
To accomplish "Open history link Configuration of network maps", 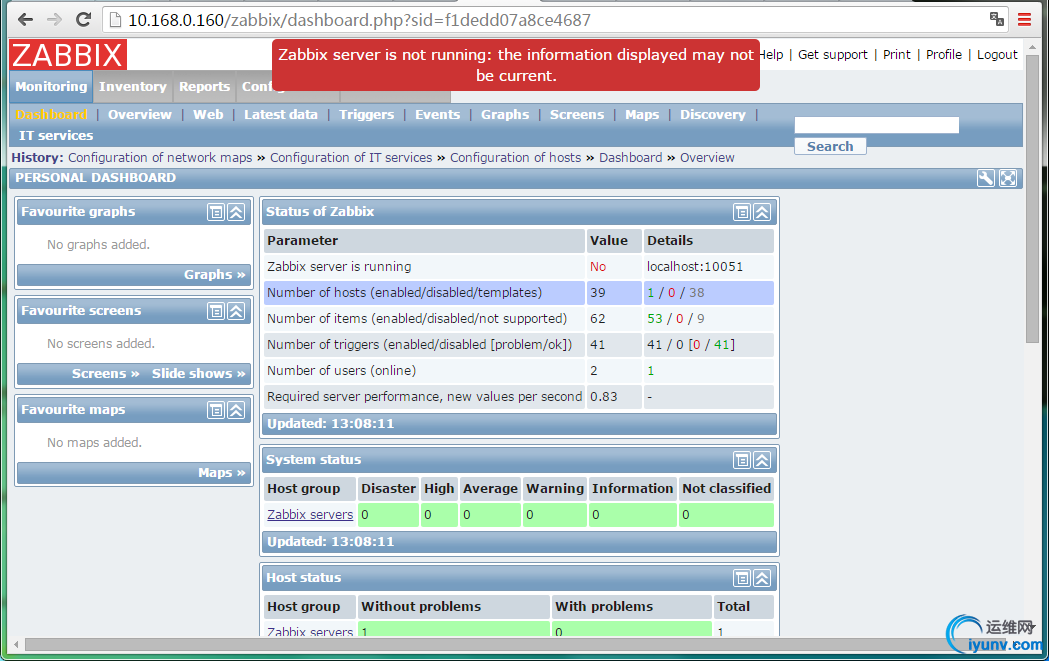I will 160,158.
